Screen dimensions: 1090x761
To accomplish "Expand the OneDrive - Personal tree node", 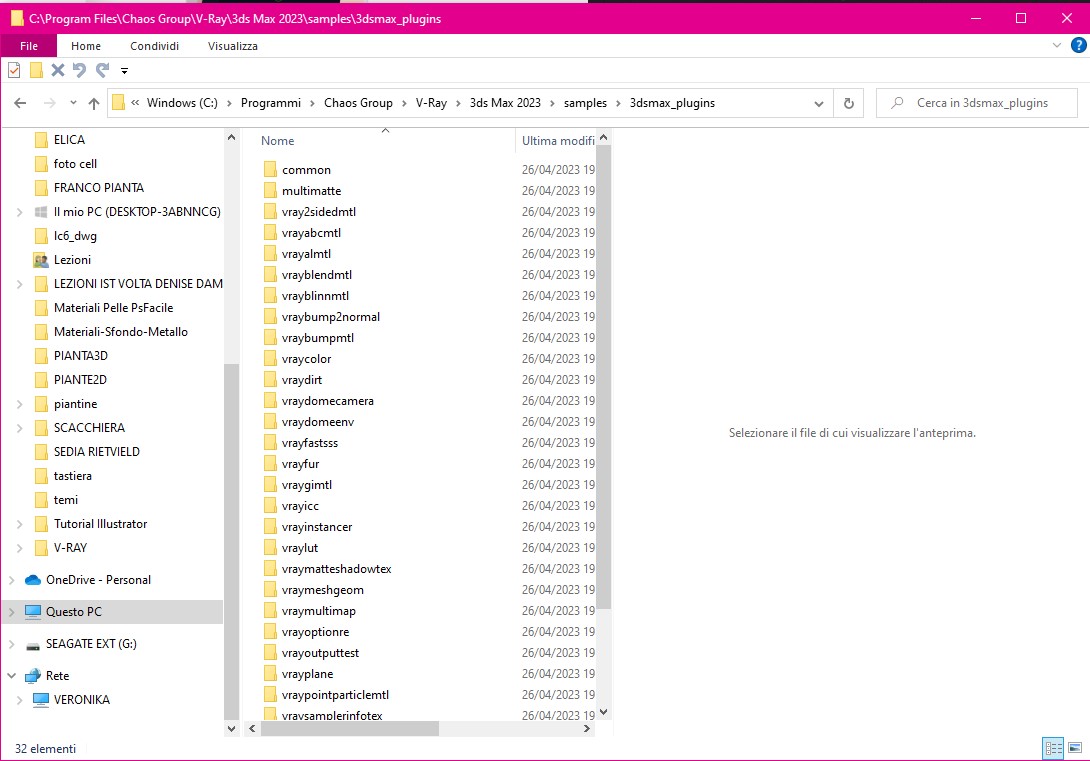I will 12,580.
